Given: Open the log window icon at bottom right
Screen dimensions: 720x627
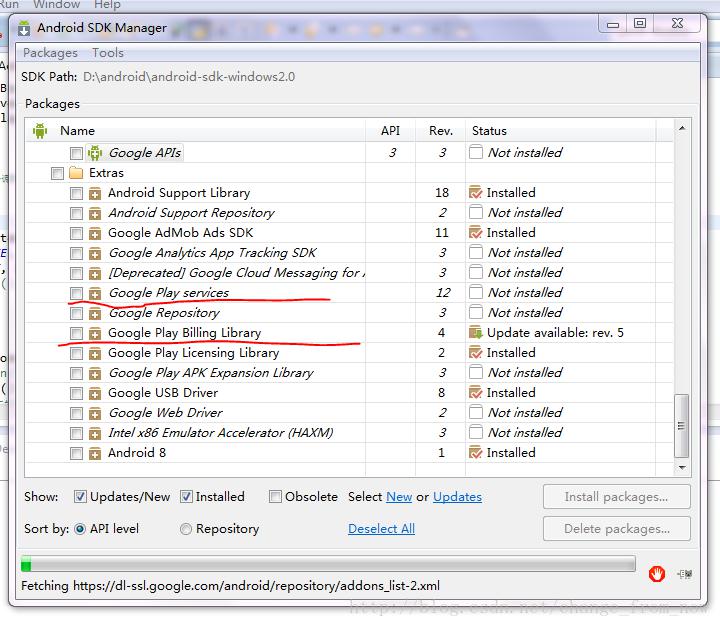Looking at the screenshot, I should pos(685,574).
